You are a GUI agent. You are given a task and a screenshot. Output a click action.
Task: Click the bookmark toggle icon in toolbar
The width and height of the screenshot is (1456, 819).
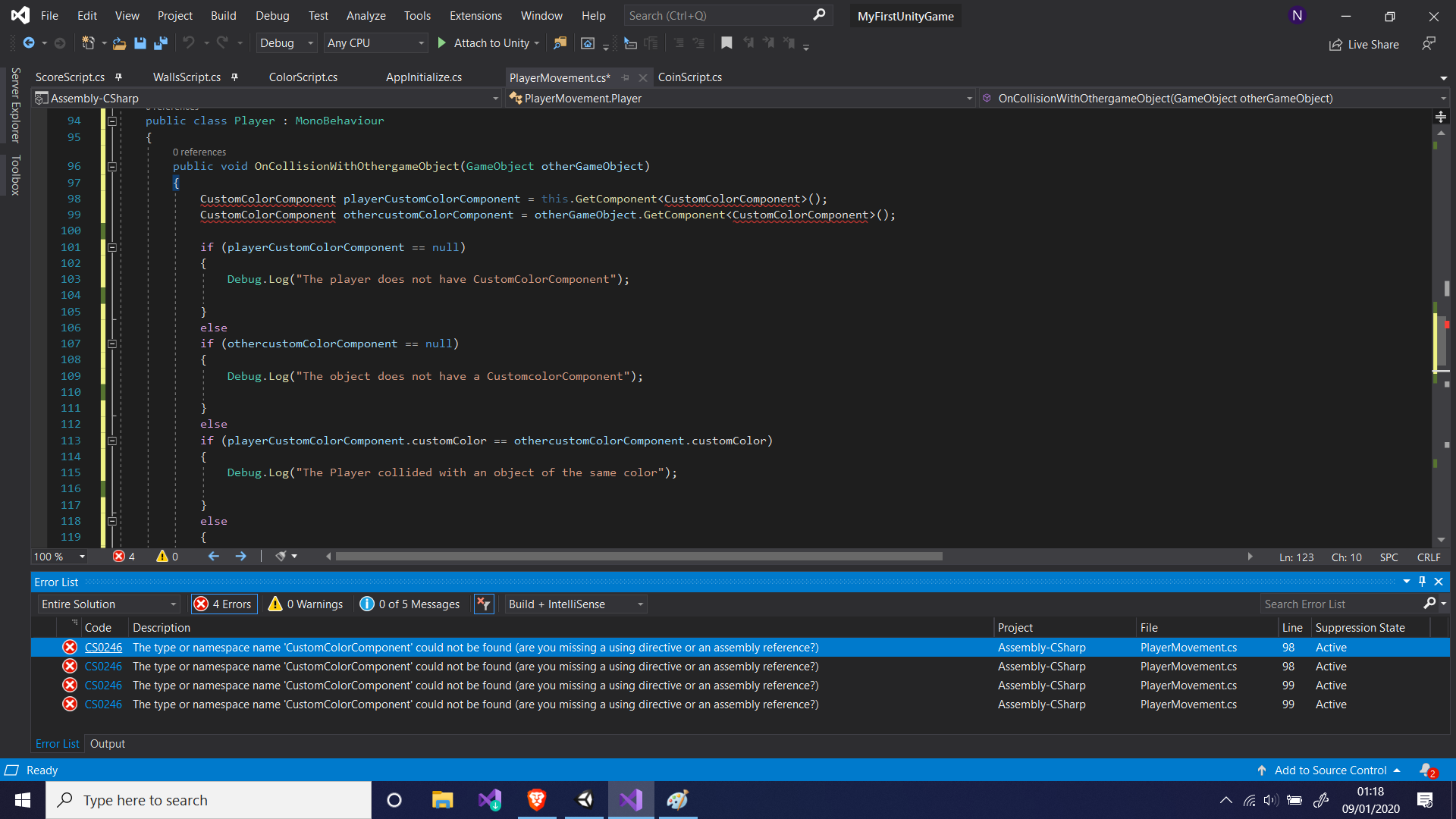coord(726,43)
